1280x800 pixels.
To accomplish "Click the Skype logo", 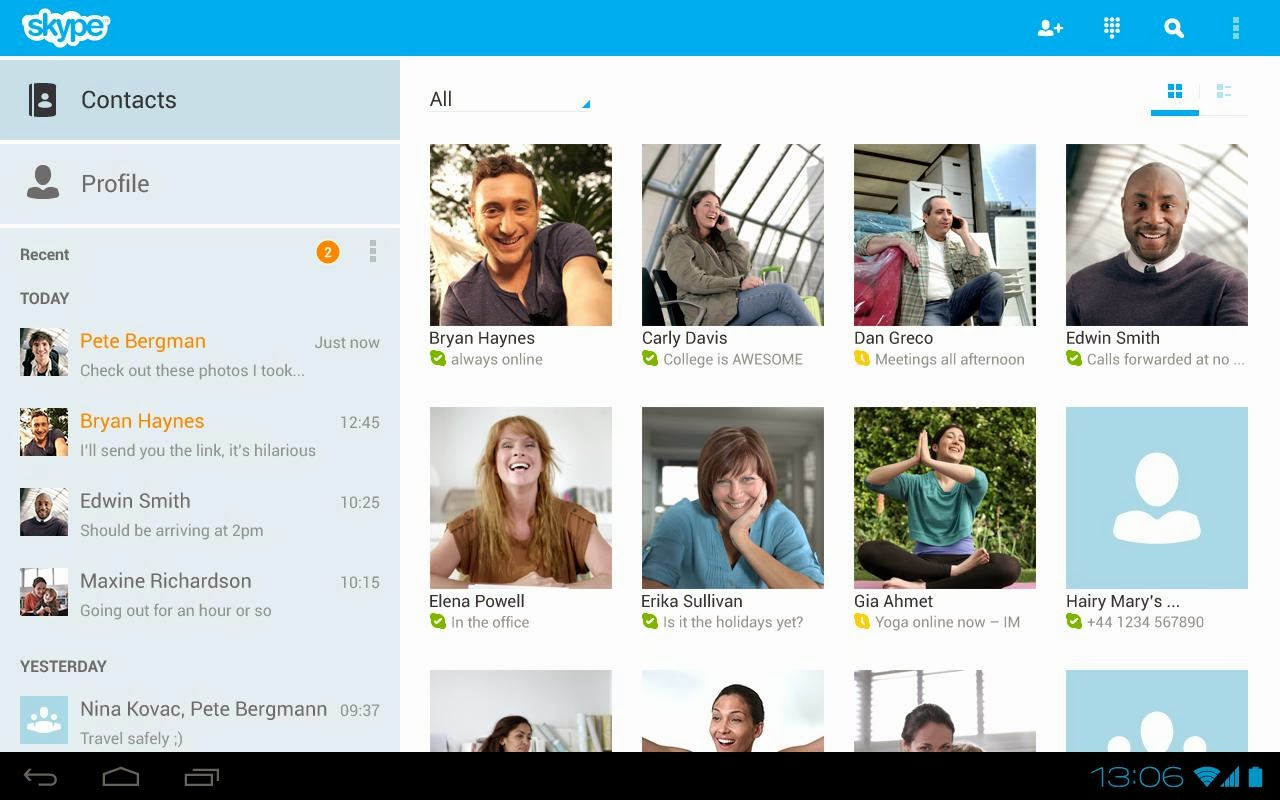I will [64, 27].
